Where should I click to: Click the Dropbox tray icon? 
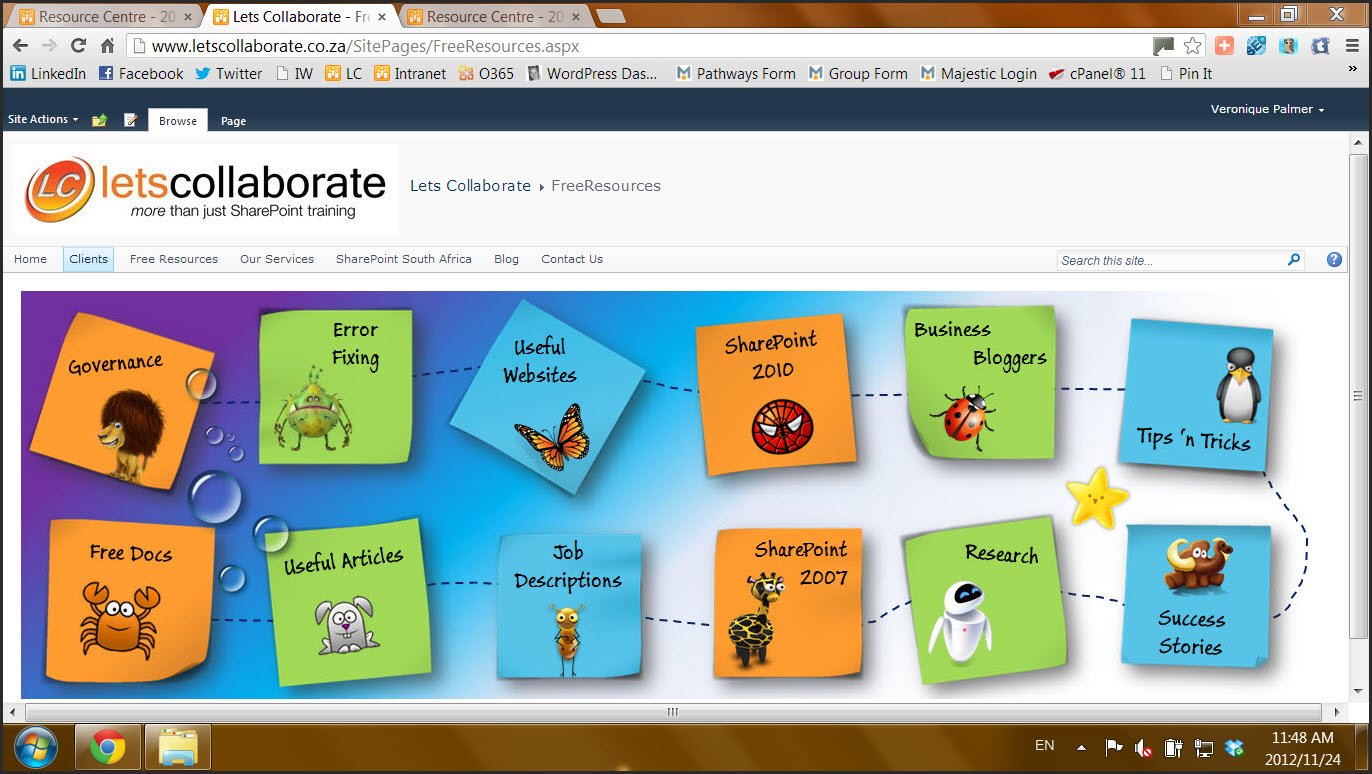tap(1234, 747)
